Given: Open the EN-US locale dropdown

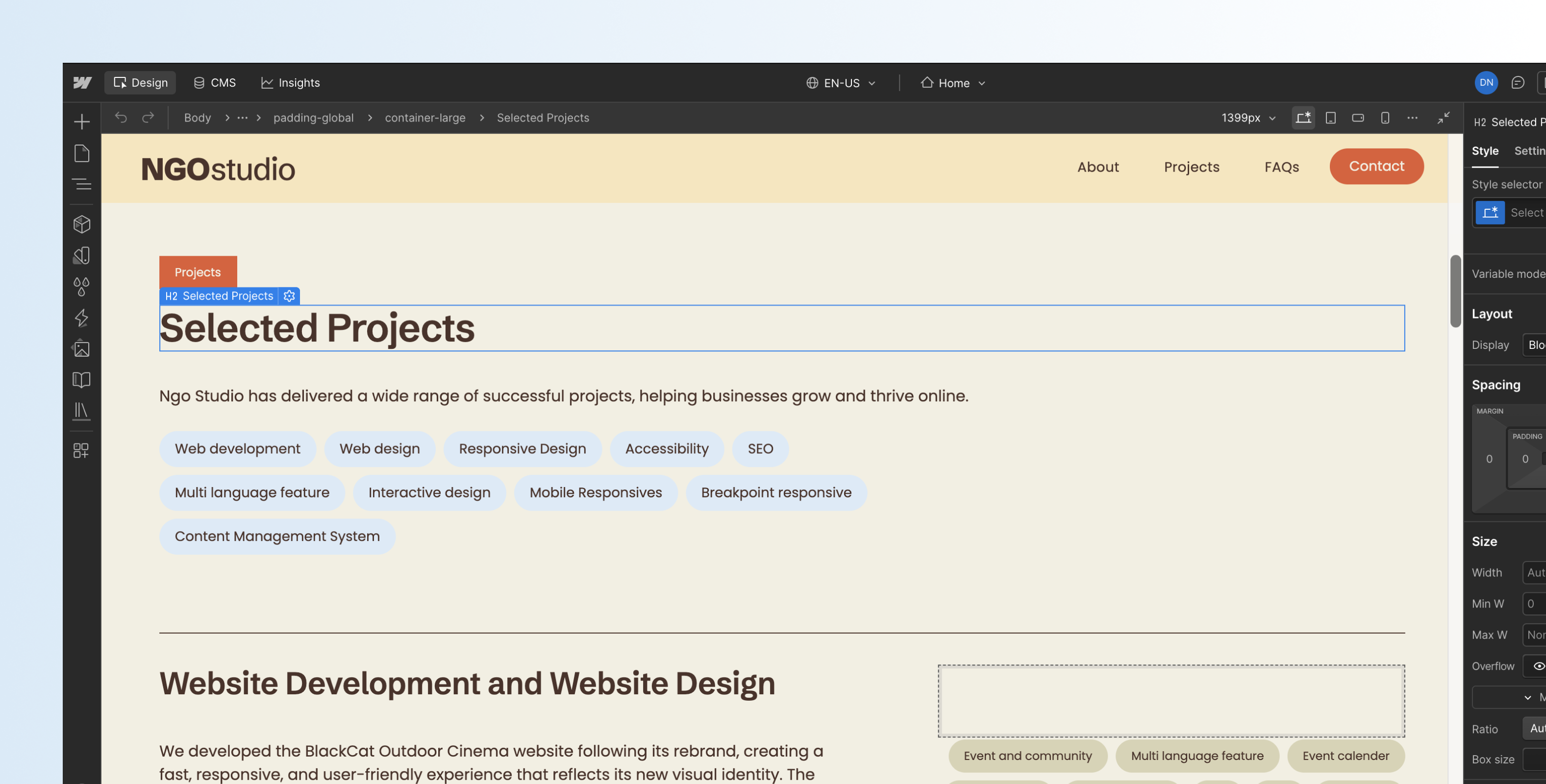Looking at the screenshot, I should [x=841, y=83].
